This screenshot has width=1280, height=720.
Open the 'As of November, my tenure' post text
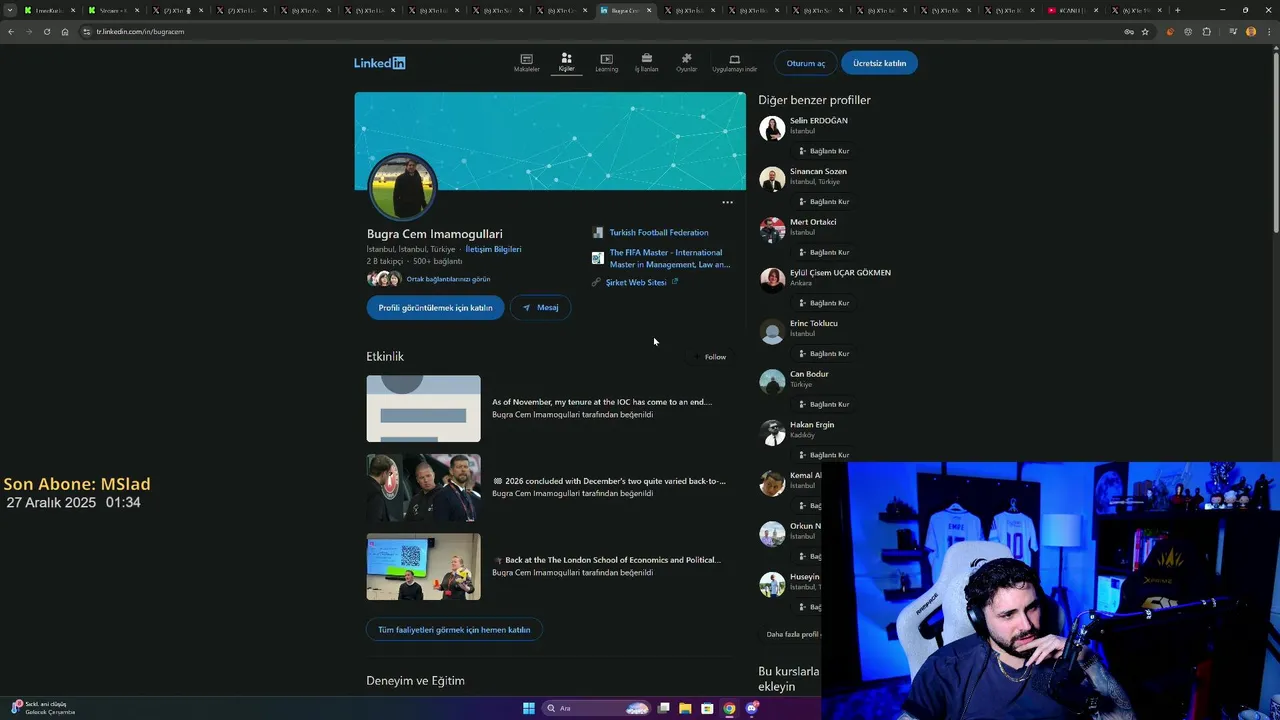[602, 402]
